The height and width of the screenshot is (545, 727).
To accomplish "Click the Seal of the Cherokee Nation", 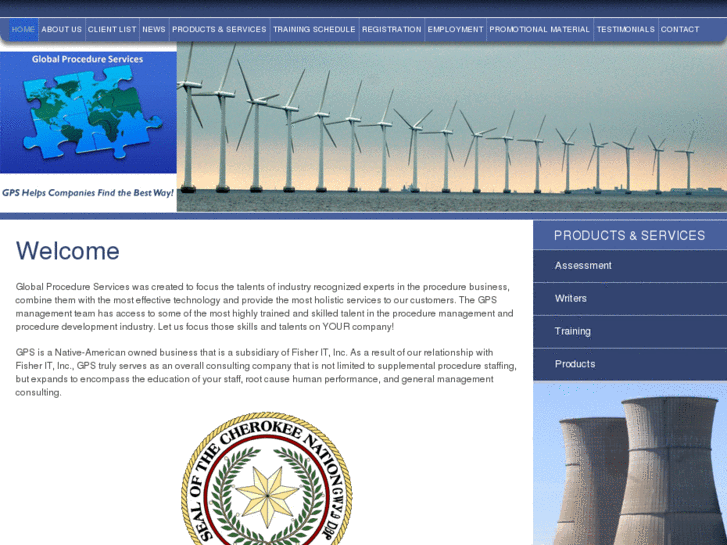I will [x=267, y=479].
